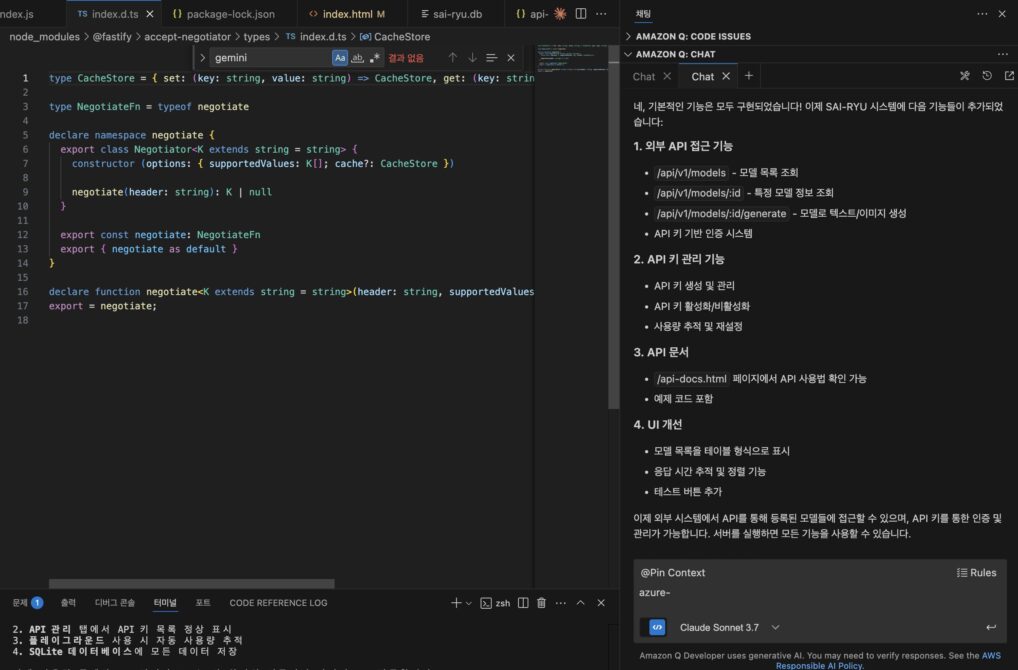Open editor more actions ellipsis menu
This screenshot has width=1018, height=670.
click(601, 14)
